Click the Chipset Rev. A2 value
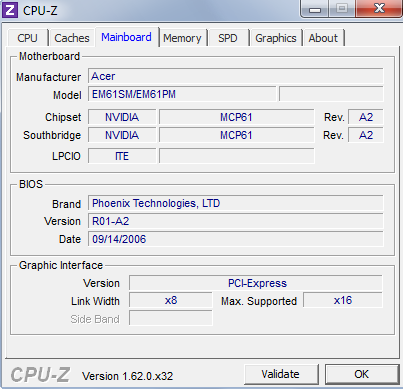The height and width of the screenshot is (389, 403). (x=366, y=117)
